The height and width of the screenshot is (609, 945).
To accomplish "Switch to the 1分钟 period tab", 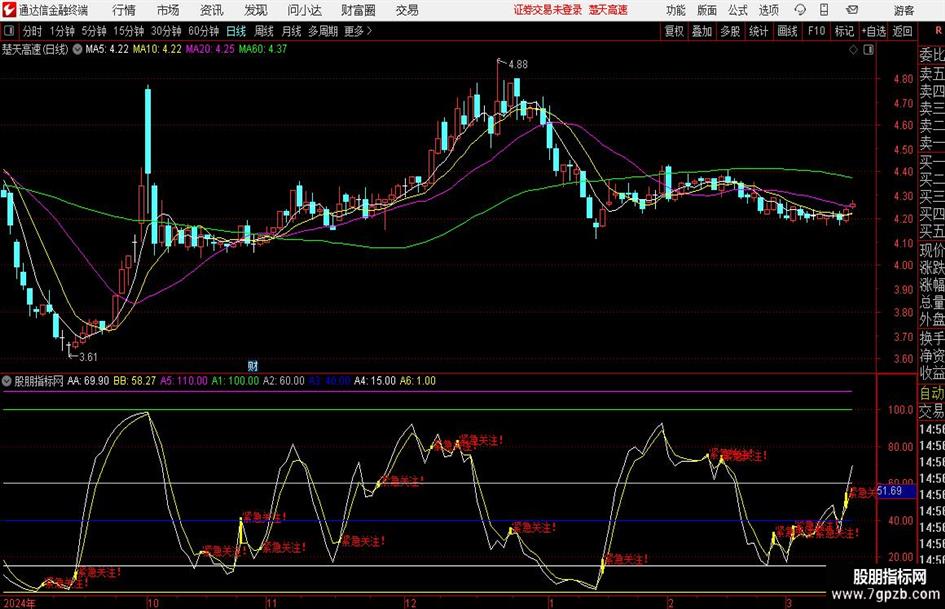I will (62, 31).
